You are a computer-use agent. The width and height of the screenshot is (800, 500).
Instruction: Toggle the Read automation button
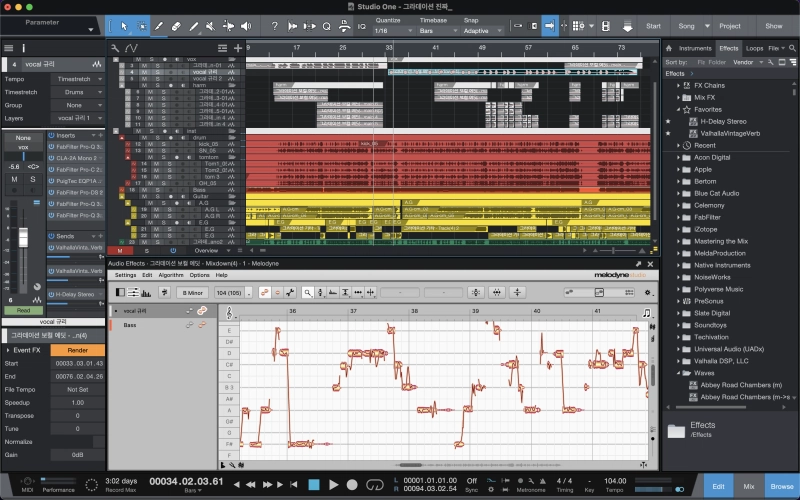23,310
